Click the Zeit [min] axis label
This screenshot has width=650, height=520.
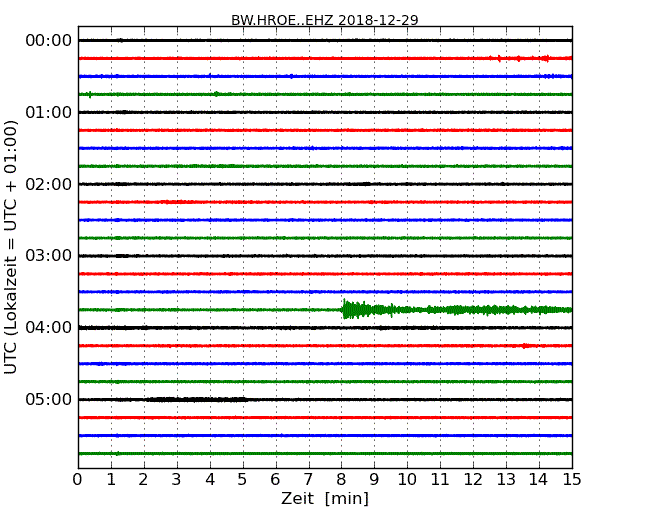tap(325, 498)
